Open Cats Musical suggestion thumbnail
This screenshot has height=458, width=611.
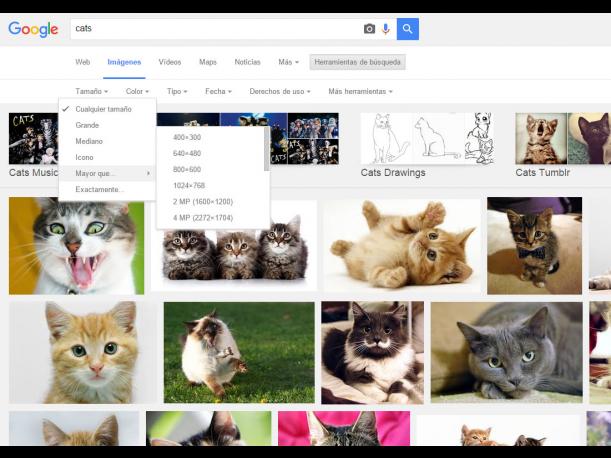click(x=34, y=138)
